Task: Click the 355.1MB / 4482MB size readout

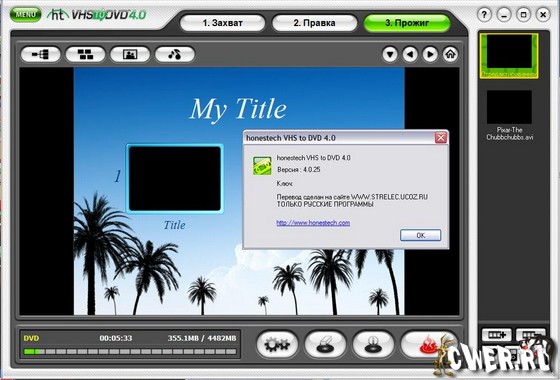Action: pyautogui.click(x=202, y=338)
